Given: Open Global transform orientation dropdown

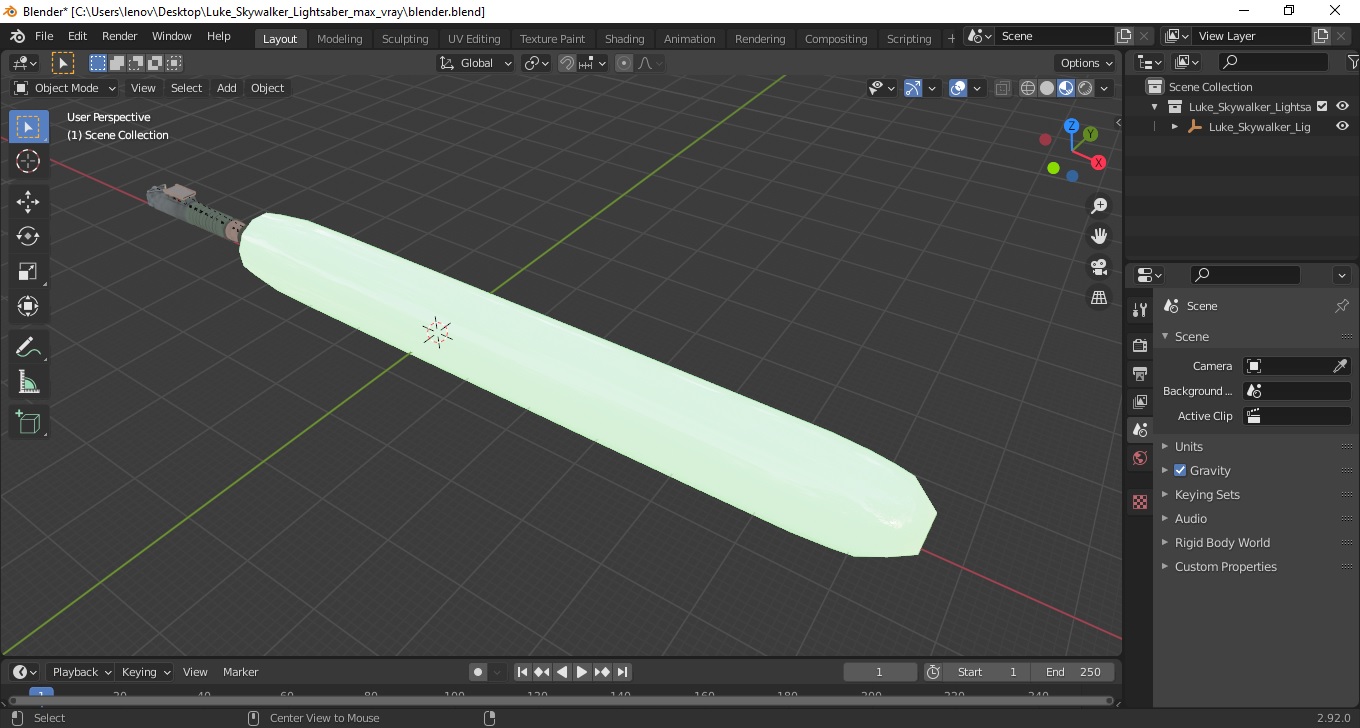Looking at the screenshot, I should click(476, 63).
